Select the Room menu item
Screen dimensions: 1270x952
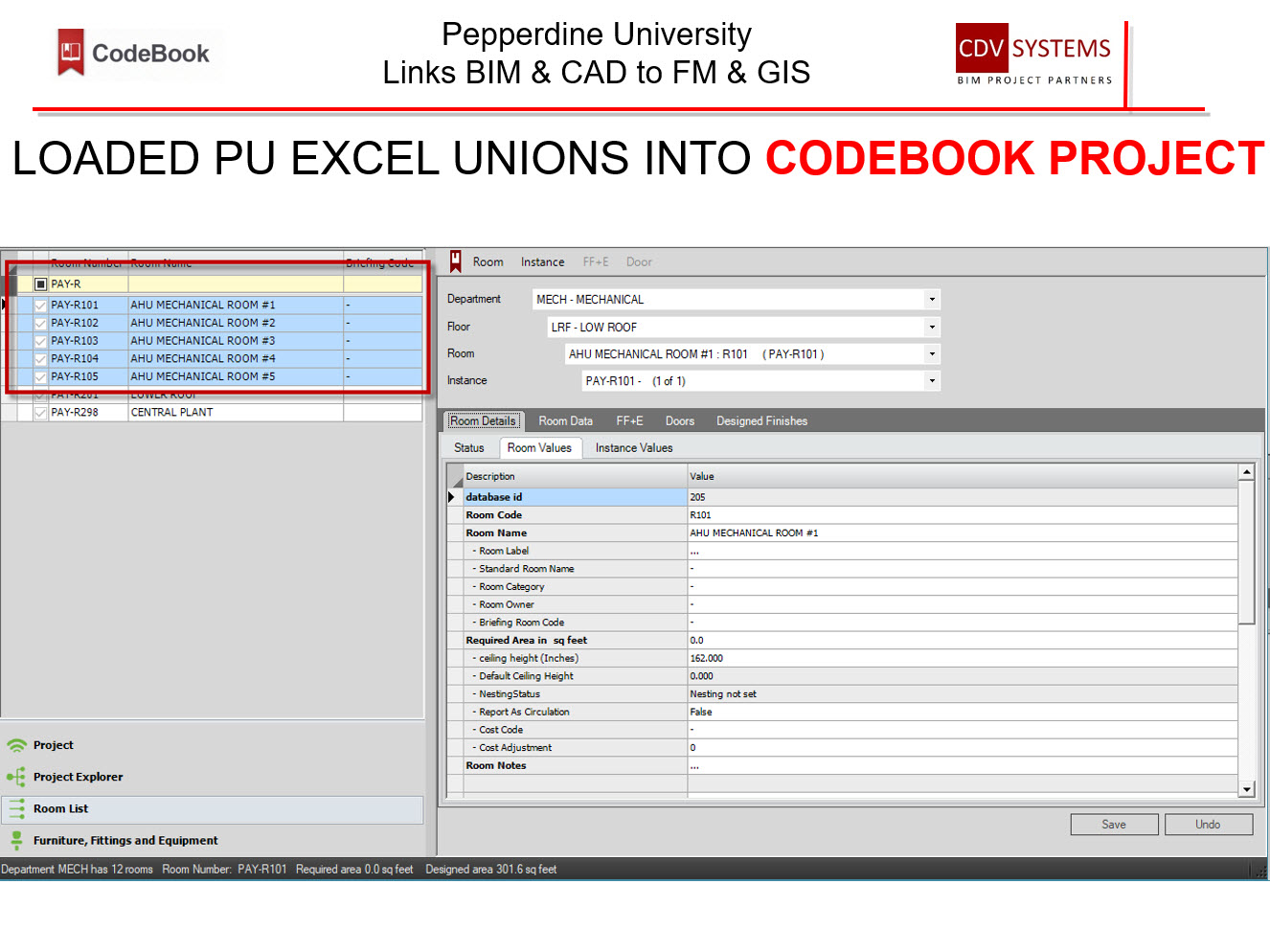click(x=488, y=261)
